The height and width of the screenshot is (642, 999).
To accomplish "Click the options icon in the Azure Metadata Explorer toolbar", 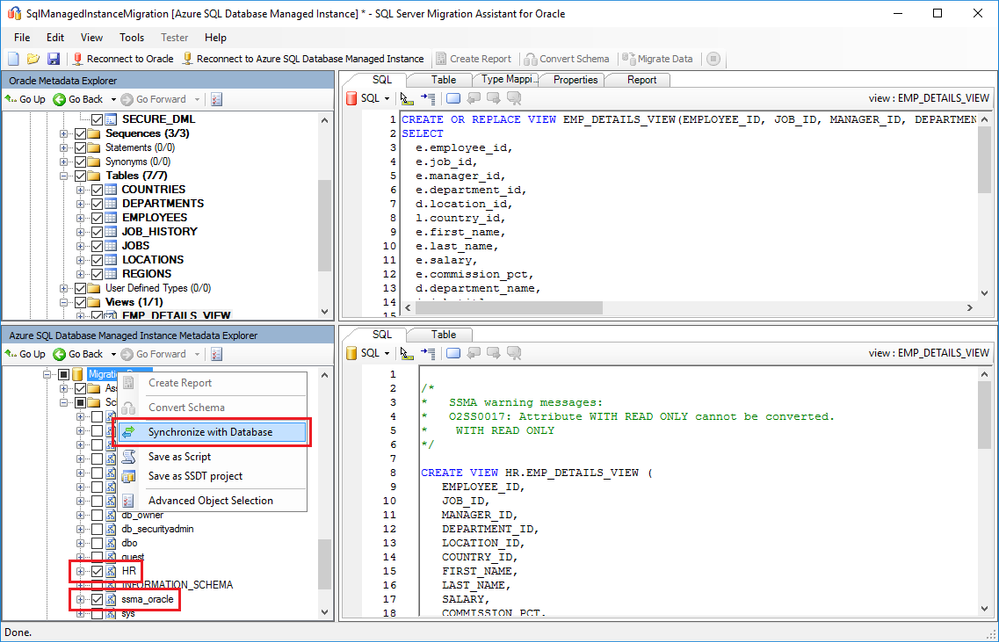I will [x=217, y=354].
